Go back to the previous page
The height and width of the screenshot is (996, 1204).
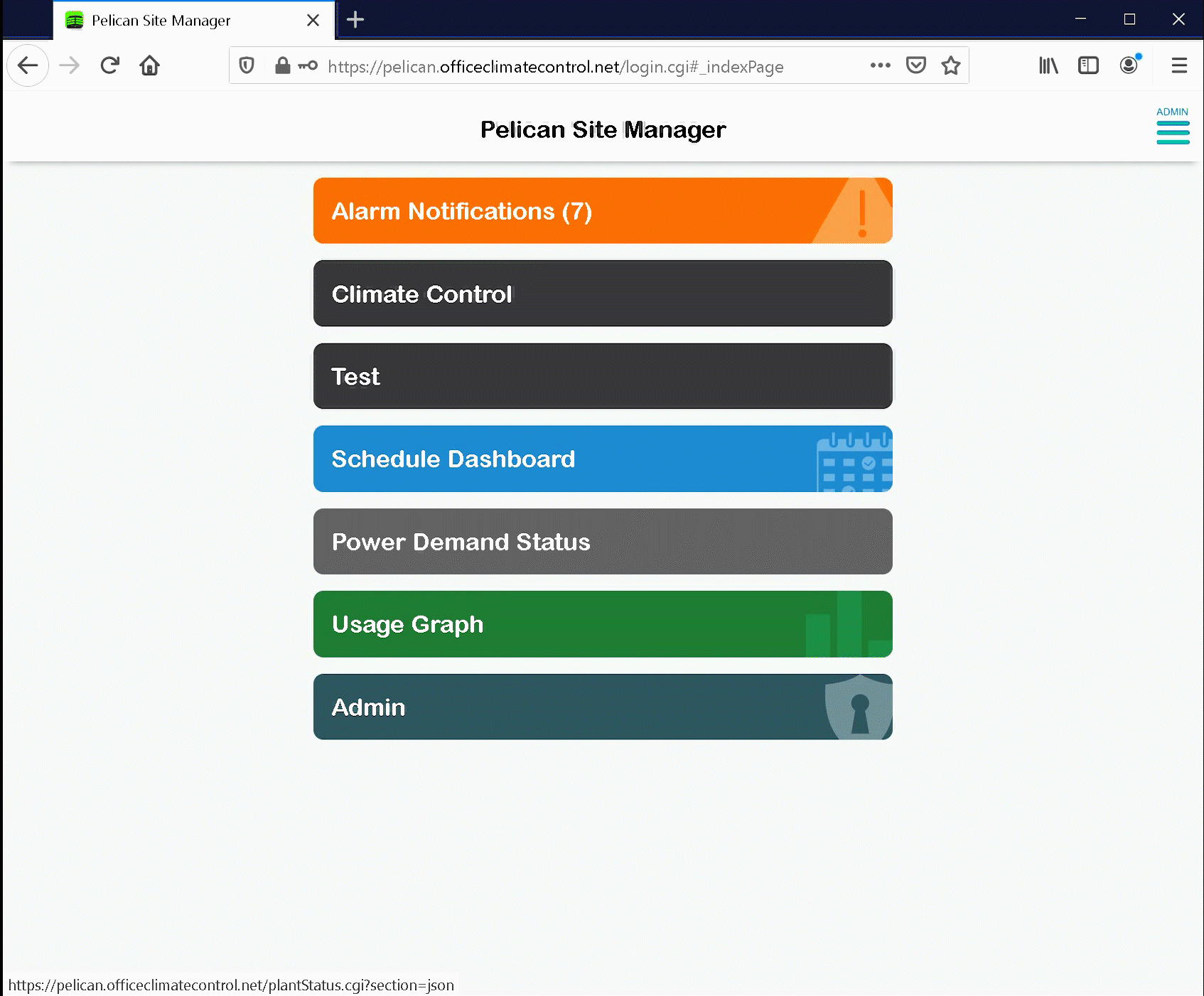(x=28, y=66)
